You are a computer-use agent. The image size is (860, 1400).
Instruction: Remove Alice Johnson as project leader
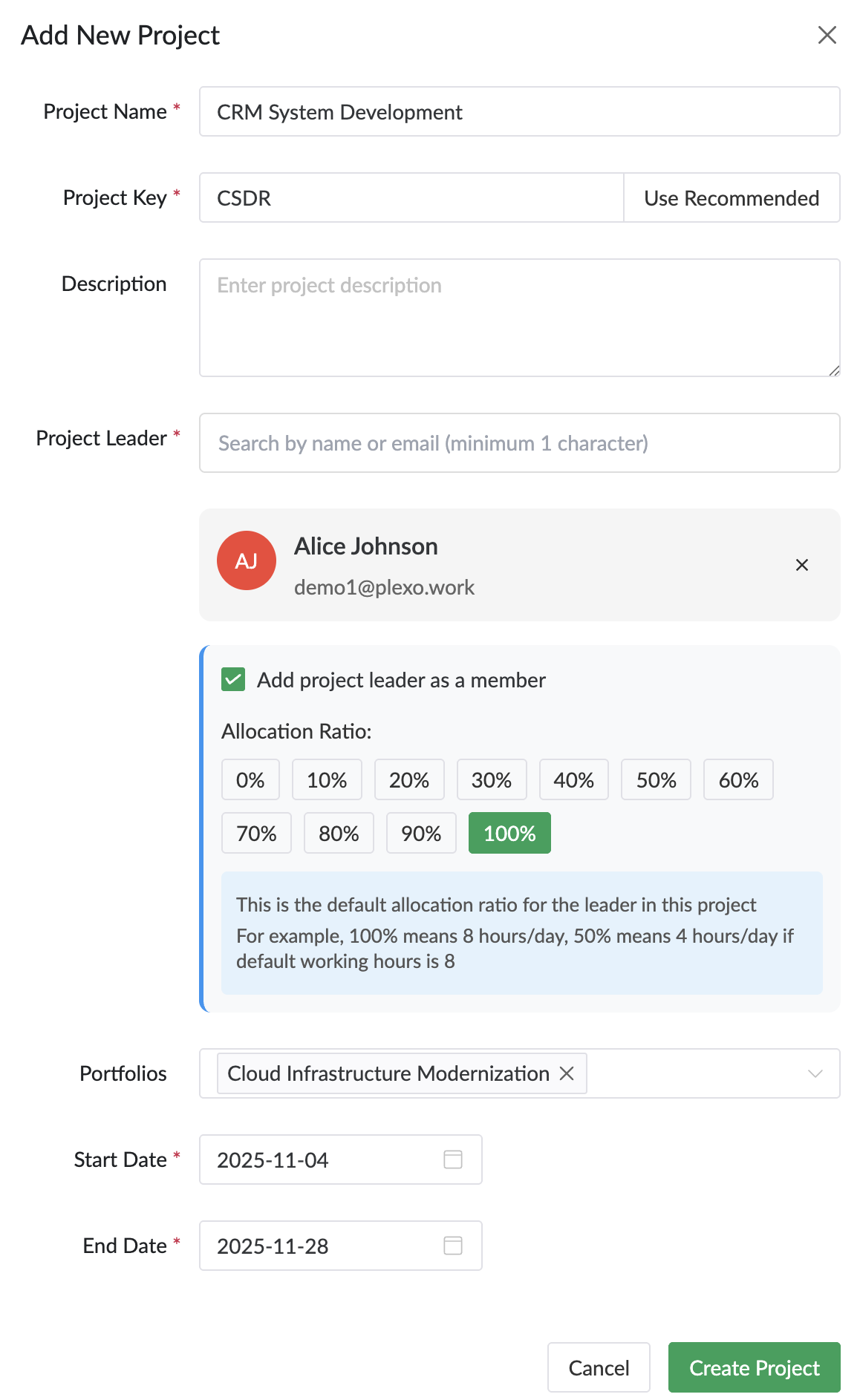click(x=801, y=565)
